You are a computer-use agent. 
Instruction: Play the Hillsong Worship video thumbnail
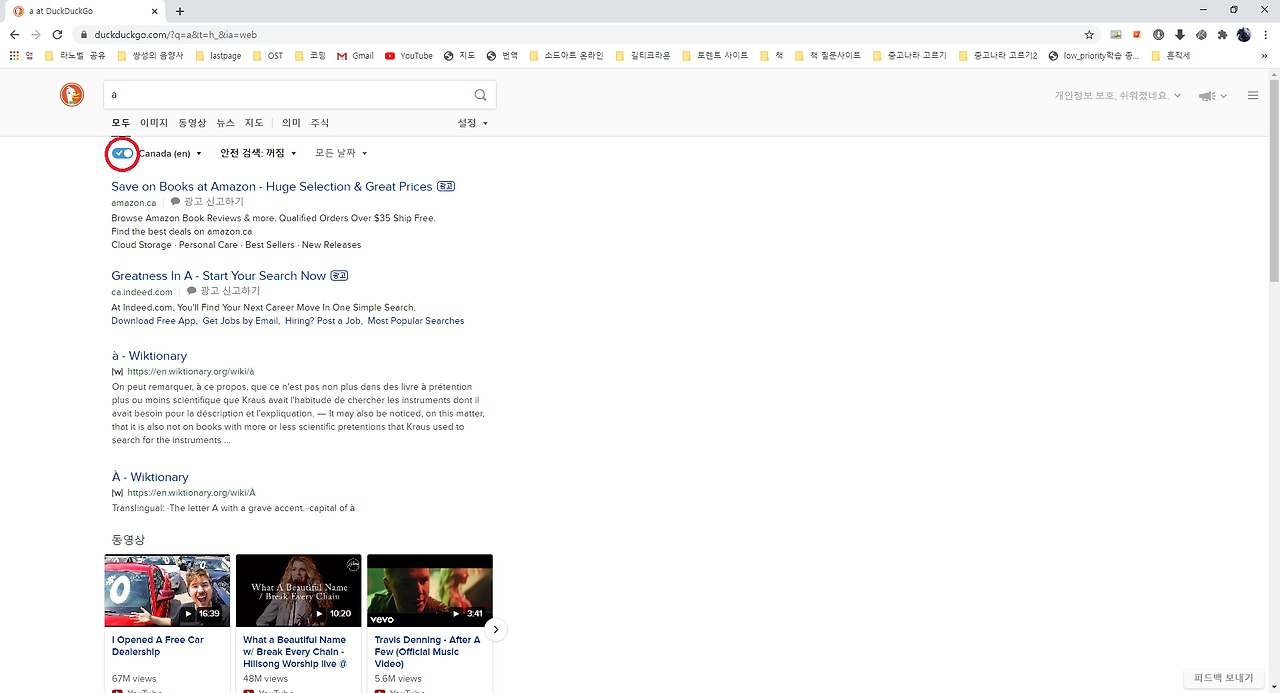(298, 590)
